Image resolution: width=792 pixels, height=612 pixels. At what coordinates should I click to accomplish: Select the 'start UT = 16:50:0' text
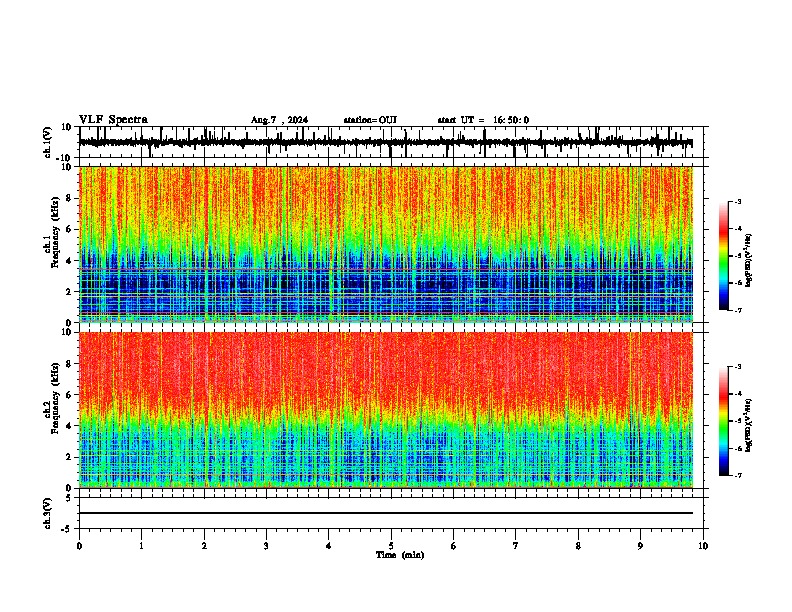click(483, 120)
